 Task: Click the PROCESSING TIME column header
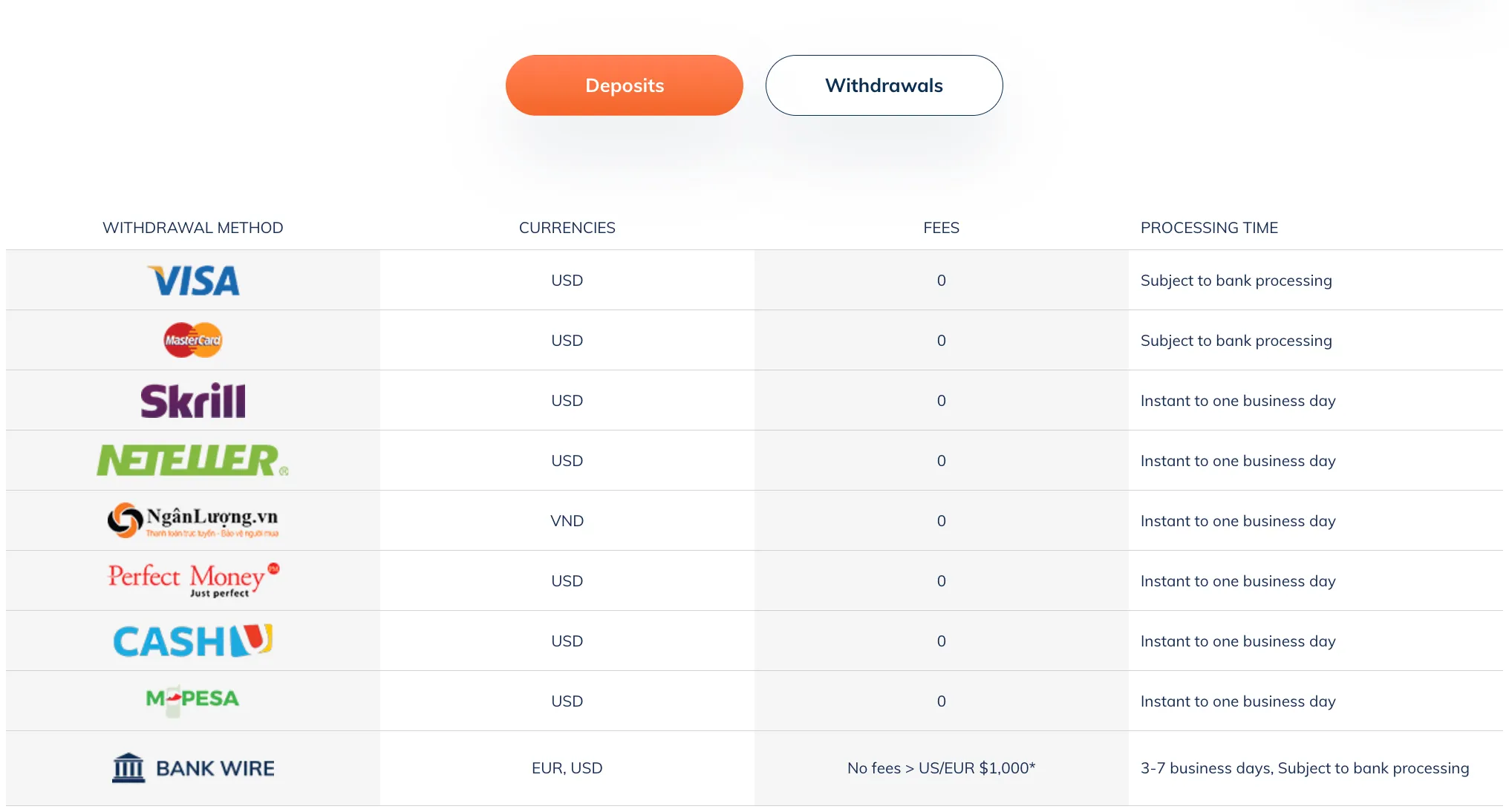[x=1210, y=228]
